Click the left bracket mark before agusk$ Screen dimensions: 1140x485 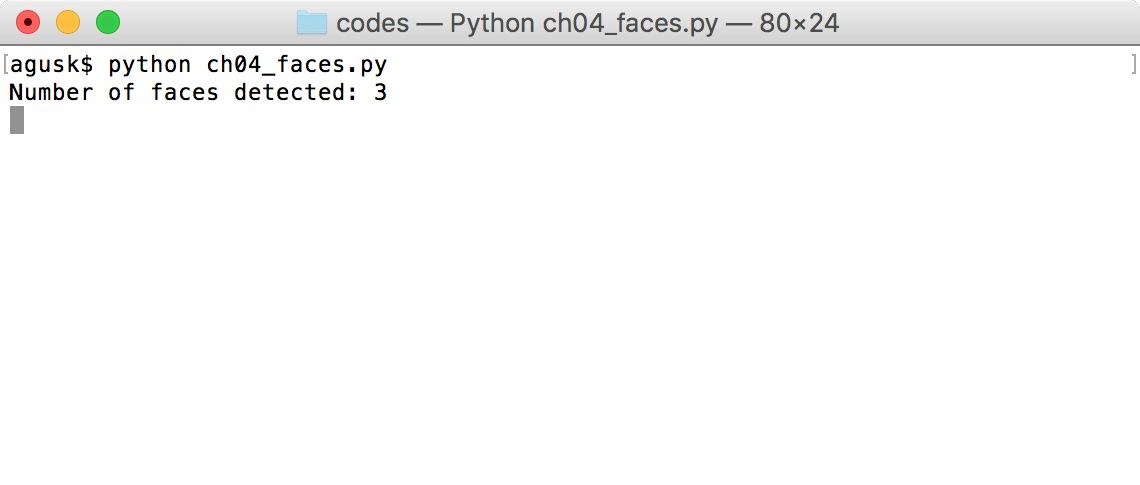[5, 65]
